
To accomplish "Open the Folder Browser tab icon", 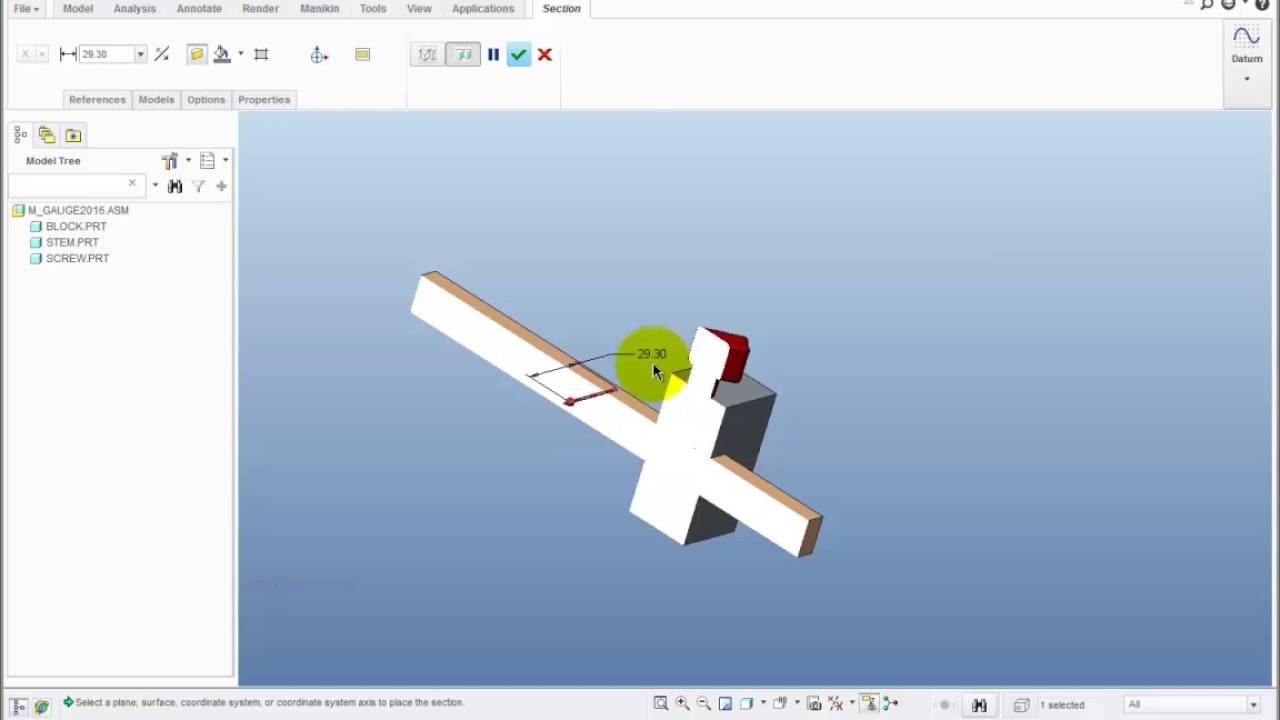I will coord(73,135).
